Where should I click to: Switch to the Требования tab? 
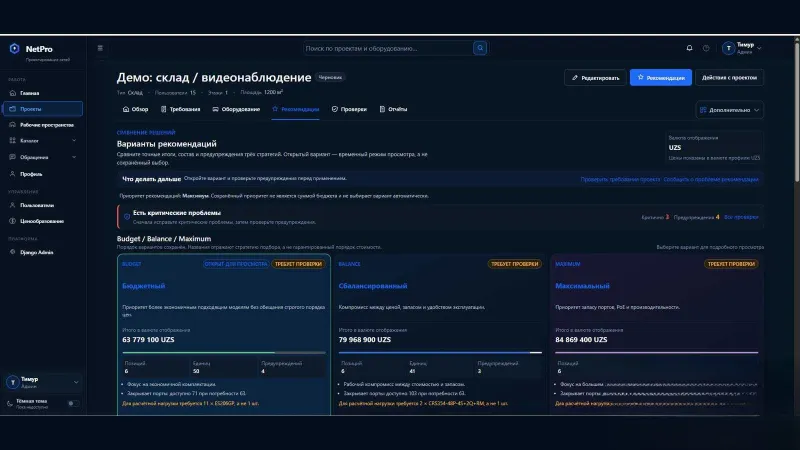(x=180, y=109)
